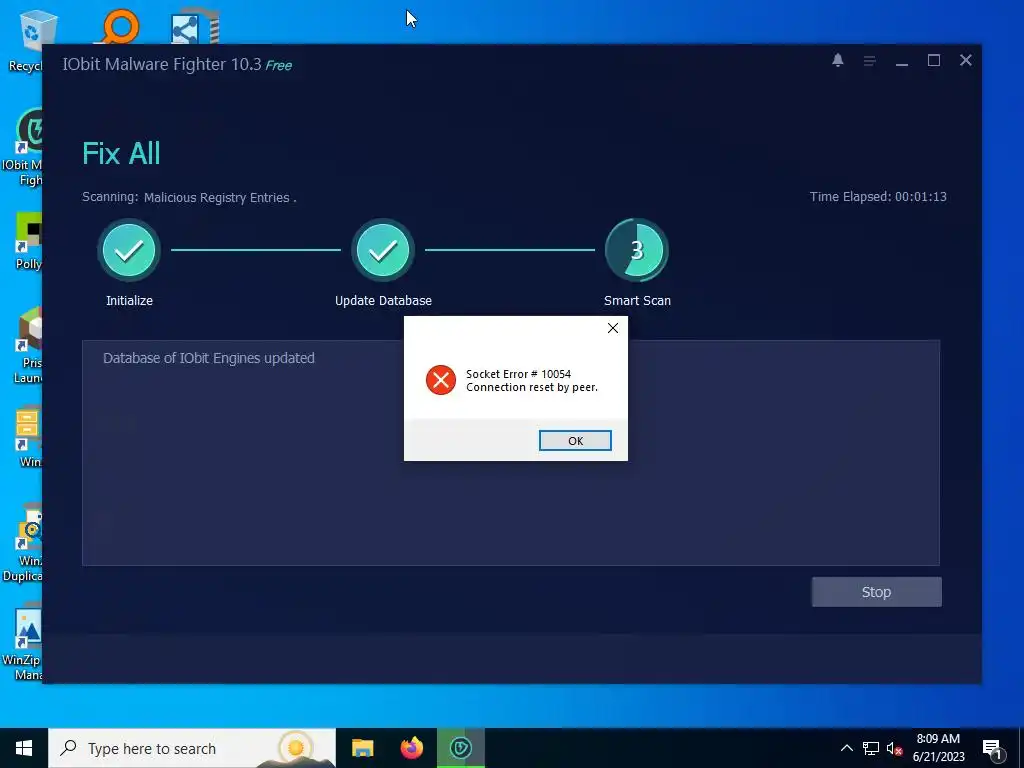Close the Socket Error dialog with X
This screenshot has width=1024, height=768.
(x=613, y=328)
